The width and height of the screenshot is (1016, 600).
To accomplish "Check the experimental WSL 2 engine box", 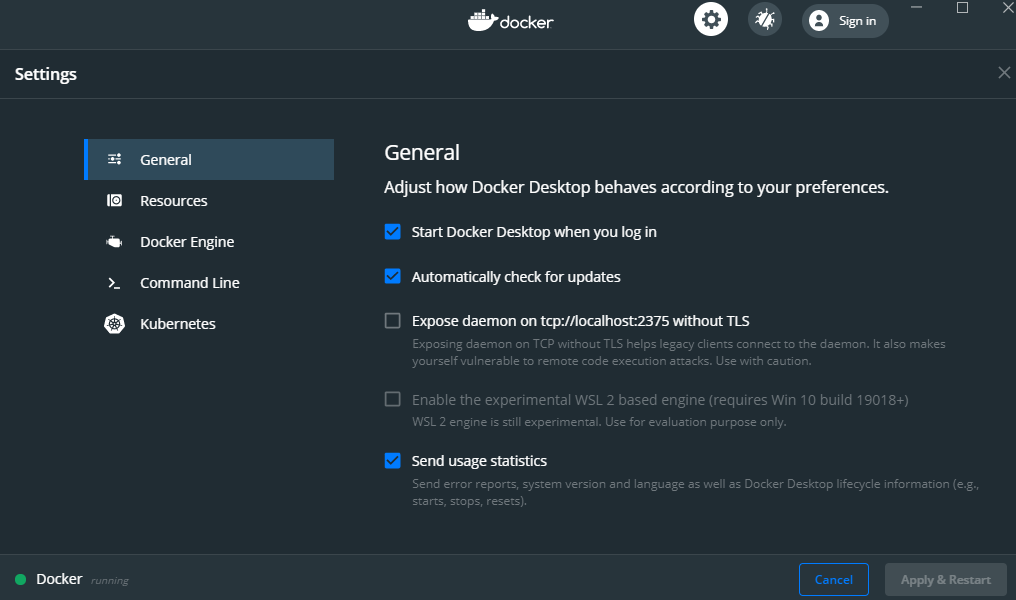I will click(x=393, y=400).
